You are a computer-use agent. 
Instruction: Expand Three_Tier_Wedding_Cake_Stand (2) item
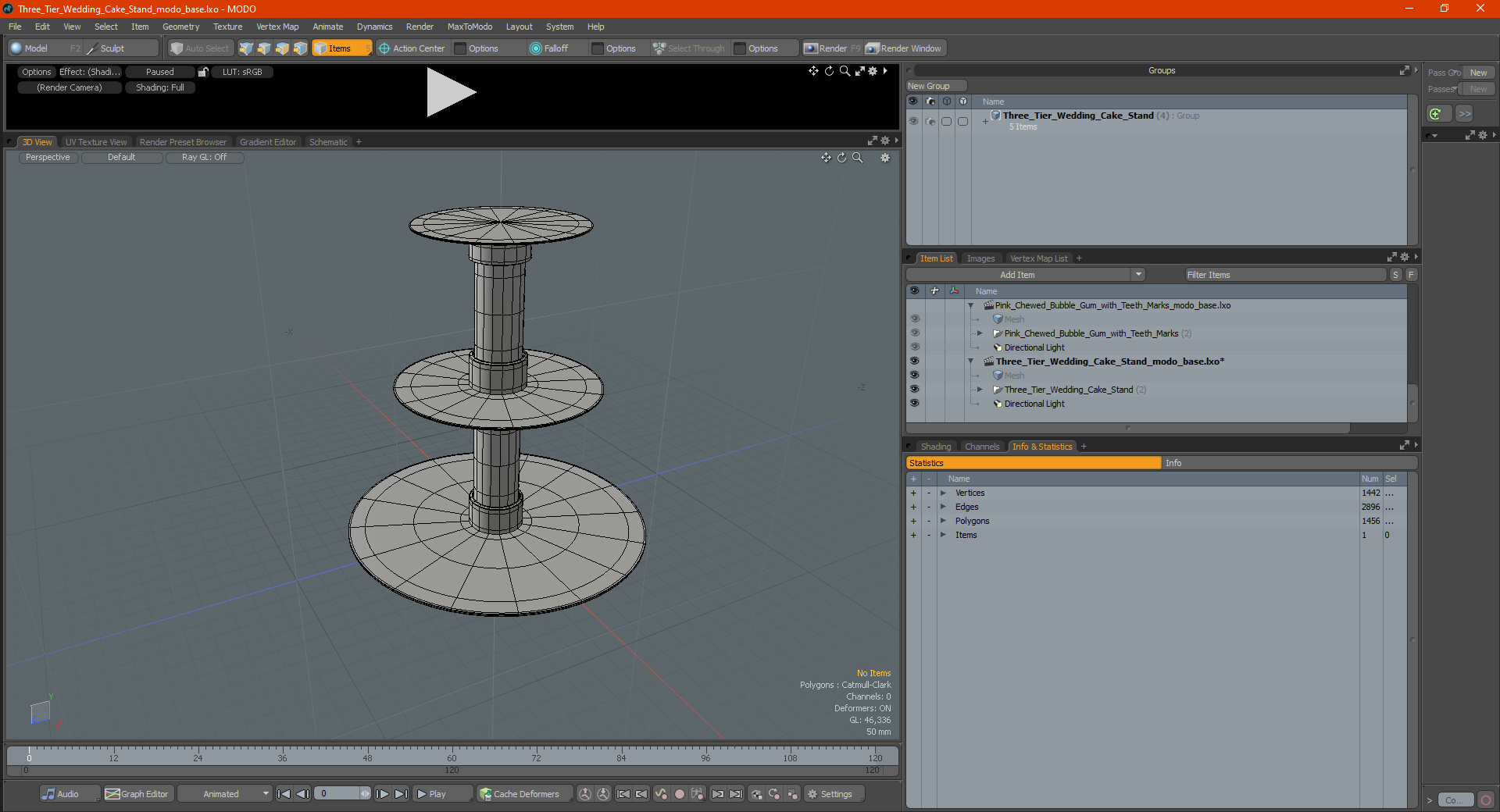(980, 390)
